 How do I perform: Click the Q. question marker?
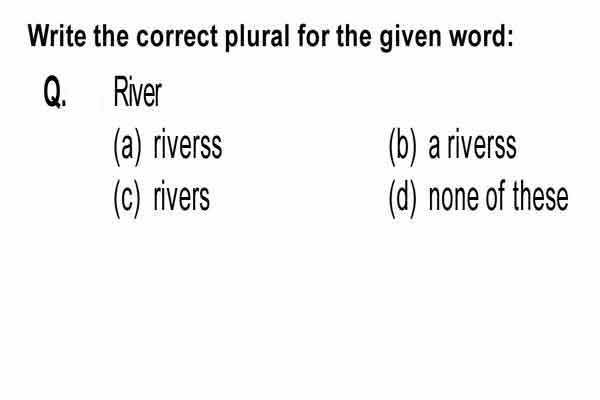pyautogui.click(x=55, y=92)
